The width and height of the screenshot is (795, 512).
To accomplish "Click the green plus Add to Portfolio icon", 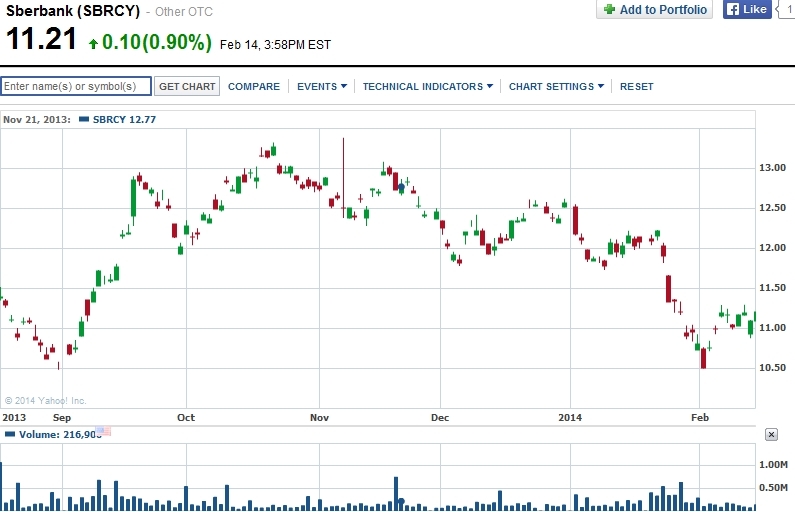I will [609, 9].
